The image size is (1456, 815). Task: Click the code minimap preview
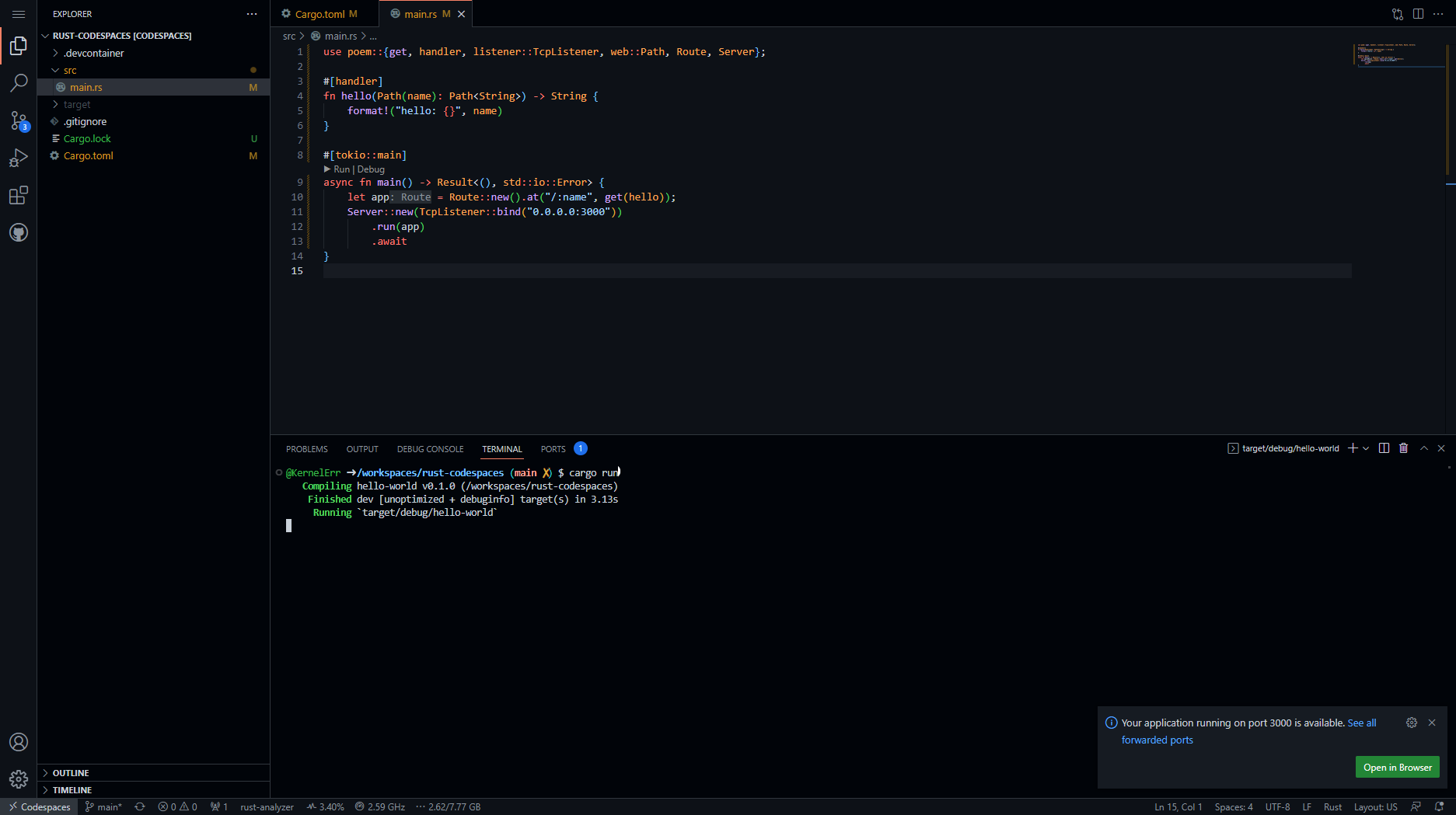coord(1398,55)
